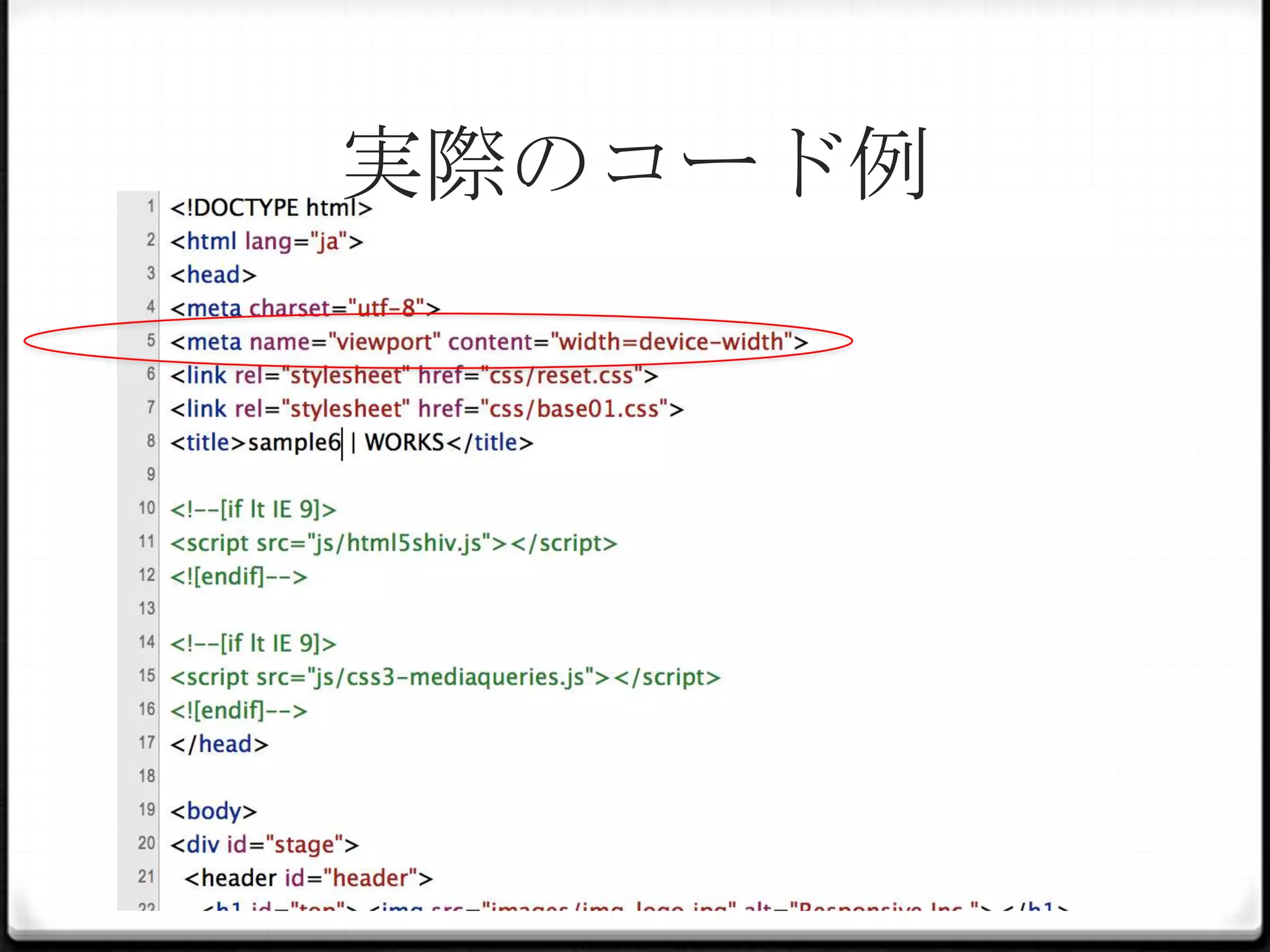The height and width of the screenshot is (952, 1270).
Task: Click the css/reset.css stylesheet link line
Action: tap(414, 375)
